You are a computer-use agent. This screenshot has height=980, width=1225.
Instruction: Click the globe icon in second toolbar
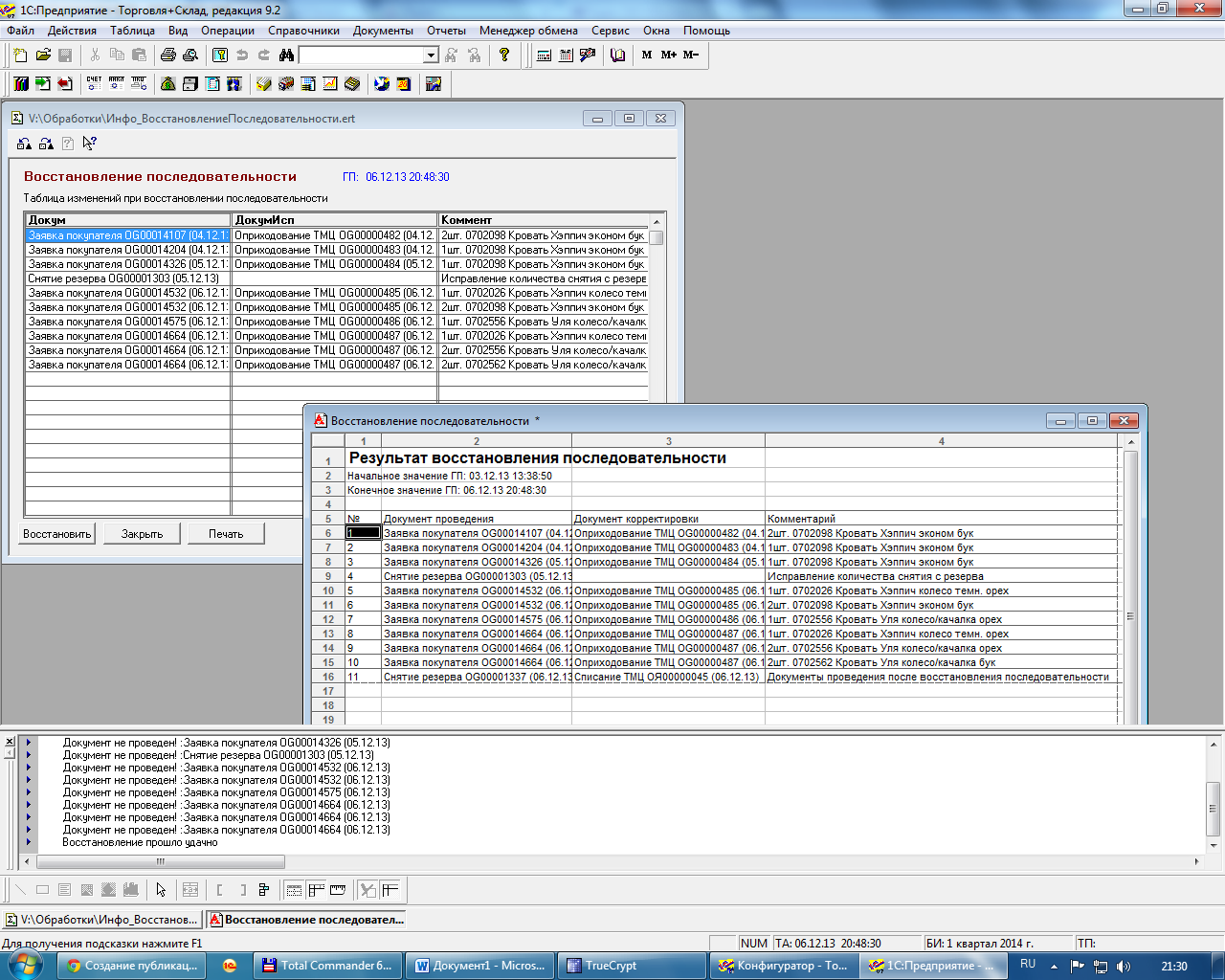[382, 84]
